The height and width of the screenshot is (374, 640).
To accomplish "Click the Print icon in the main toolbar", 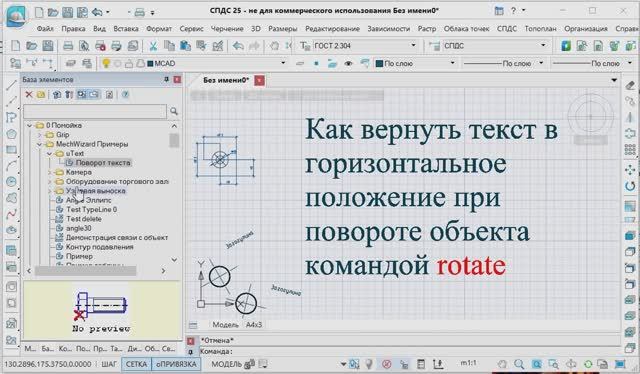I will click(68, 46).
